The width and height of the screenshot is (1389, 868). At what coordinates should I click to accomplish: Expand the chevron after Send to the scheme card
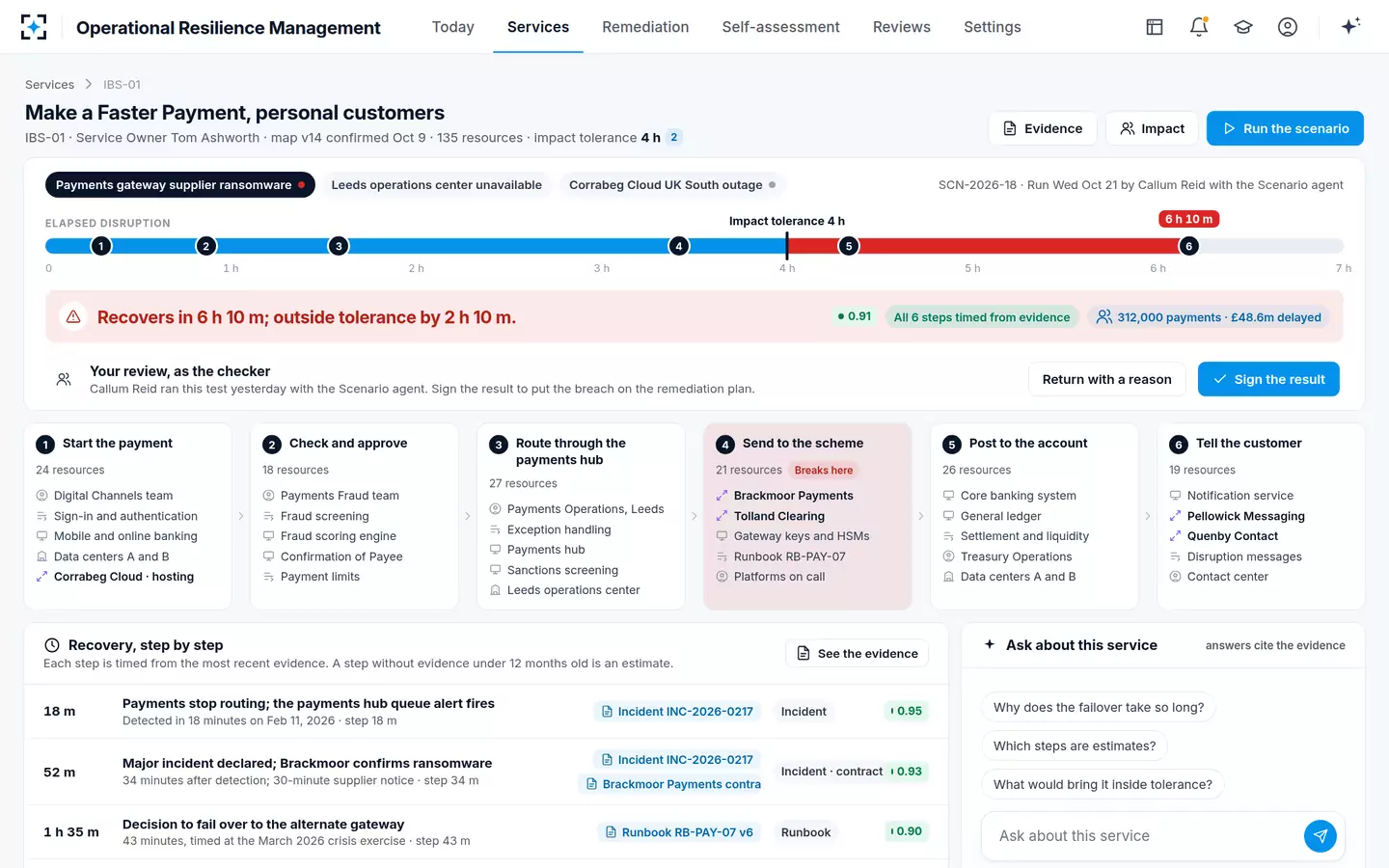(921, 516)
